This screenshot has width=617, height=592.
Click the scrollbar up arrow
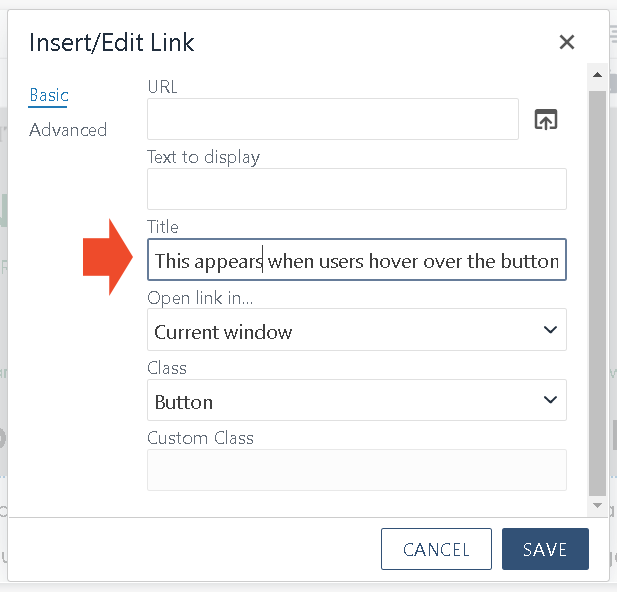(x=597, y=75)
